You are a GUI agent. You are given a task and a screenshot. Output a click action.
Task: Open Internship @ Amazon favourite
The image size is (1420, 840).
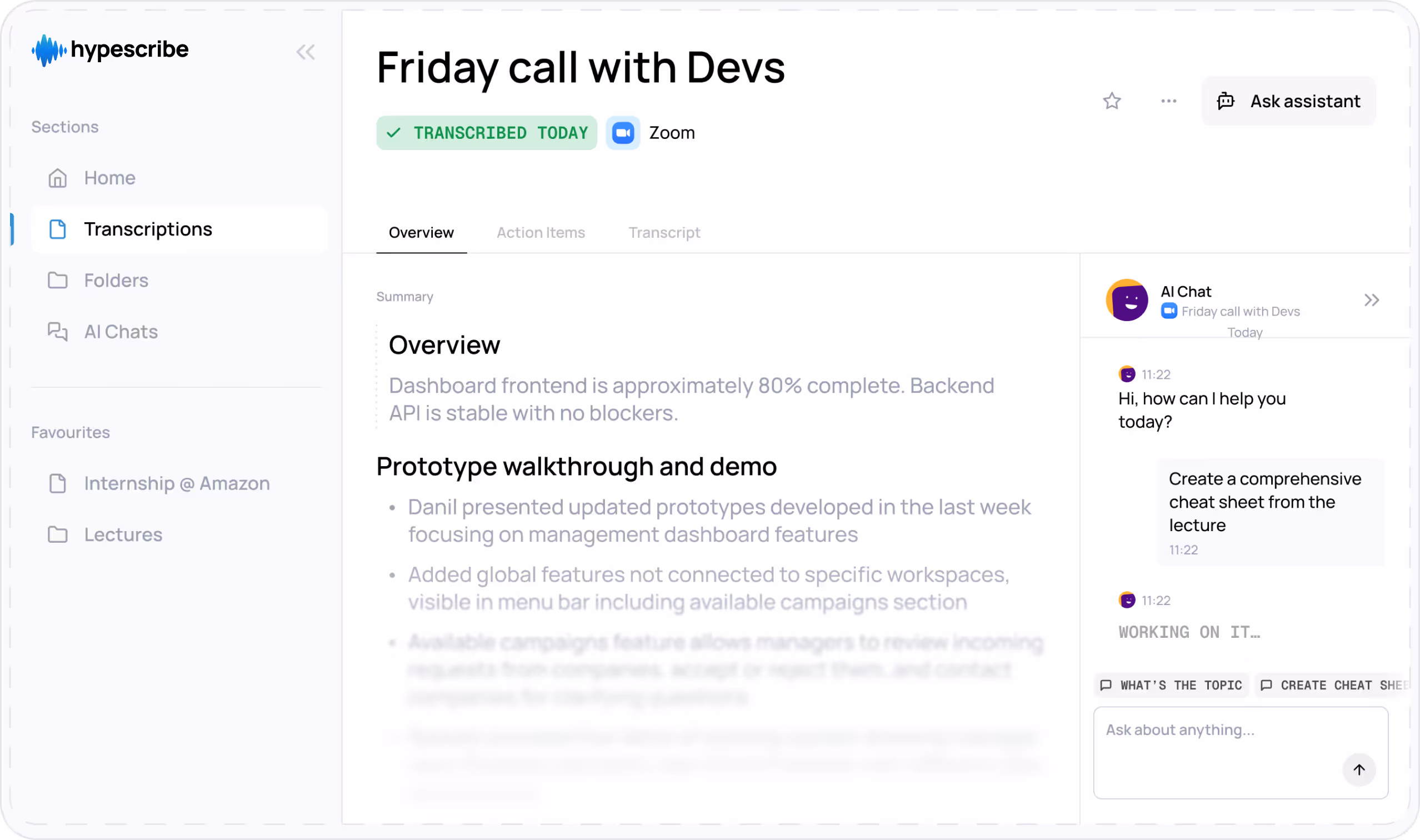point(177,483)
